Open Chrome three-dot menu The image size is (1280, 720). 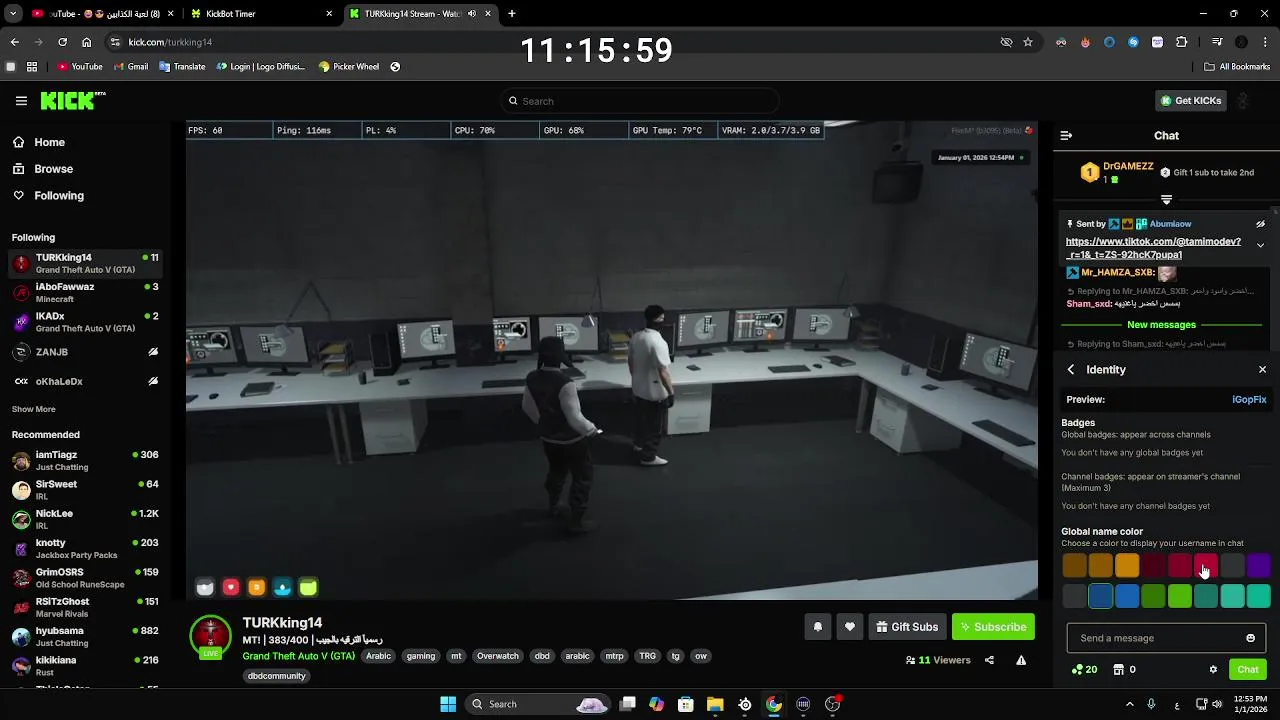pos(1265,42)
